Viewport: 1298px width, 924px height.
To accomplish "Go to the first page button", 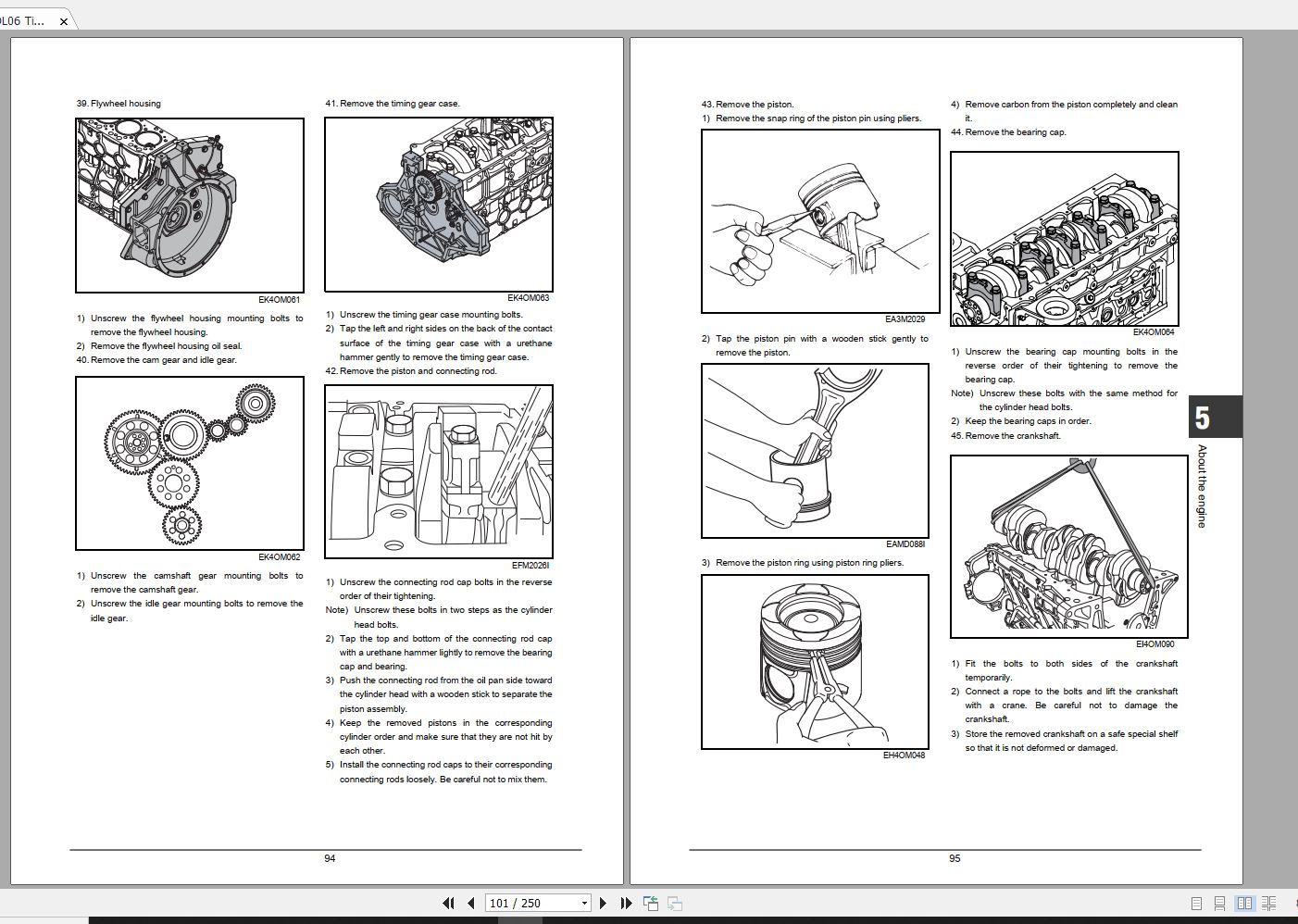I will [449, 903].
